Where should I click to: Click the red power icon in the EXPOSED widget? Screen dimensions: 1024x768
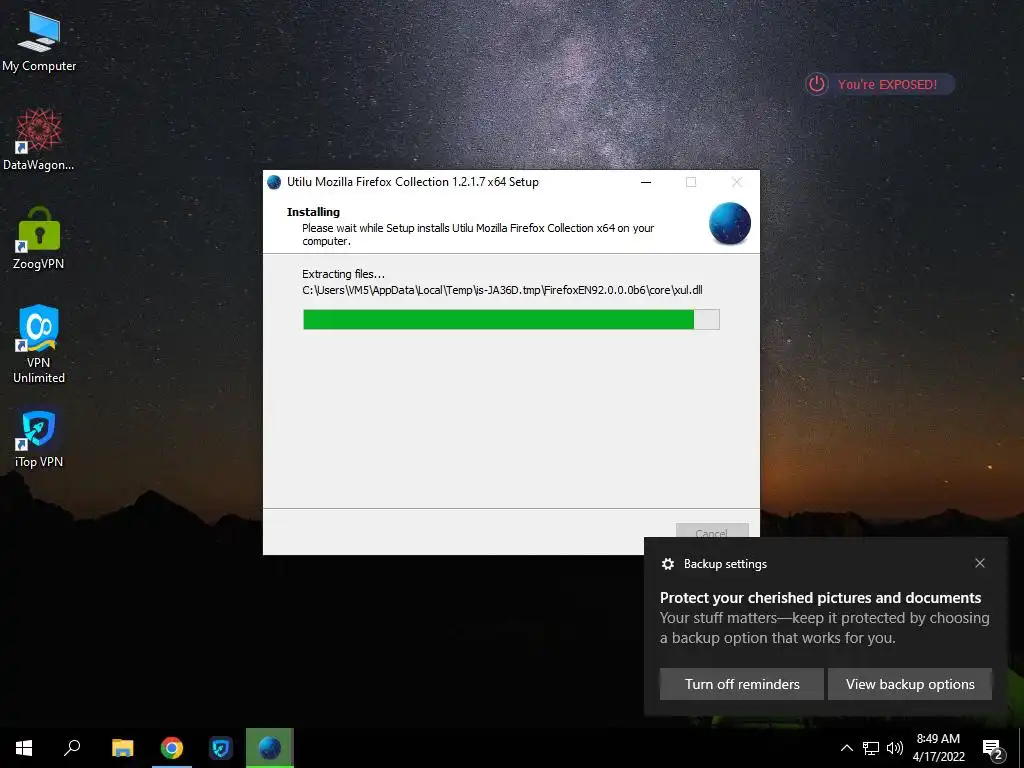pyautogui.click(x=817, y=84)
